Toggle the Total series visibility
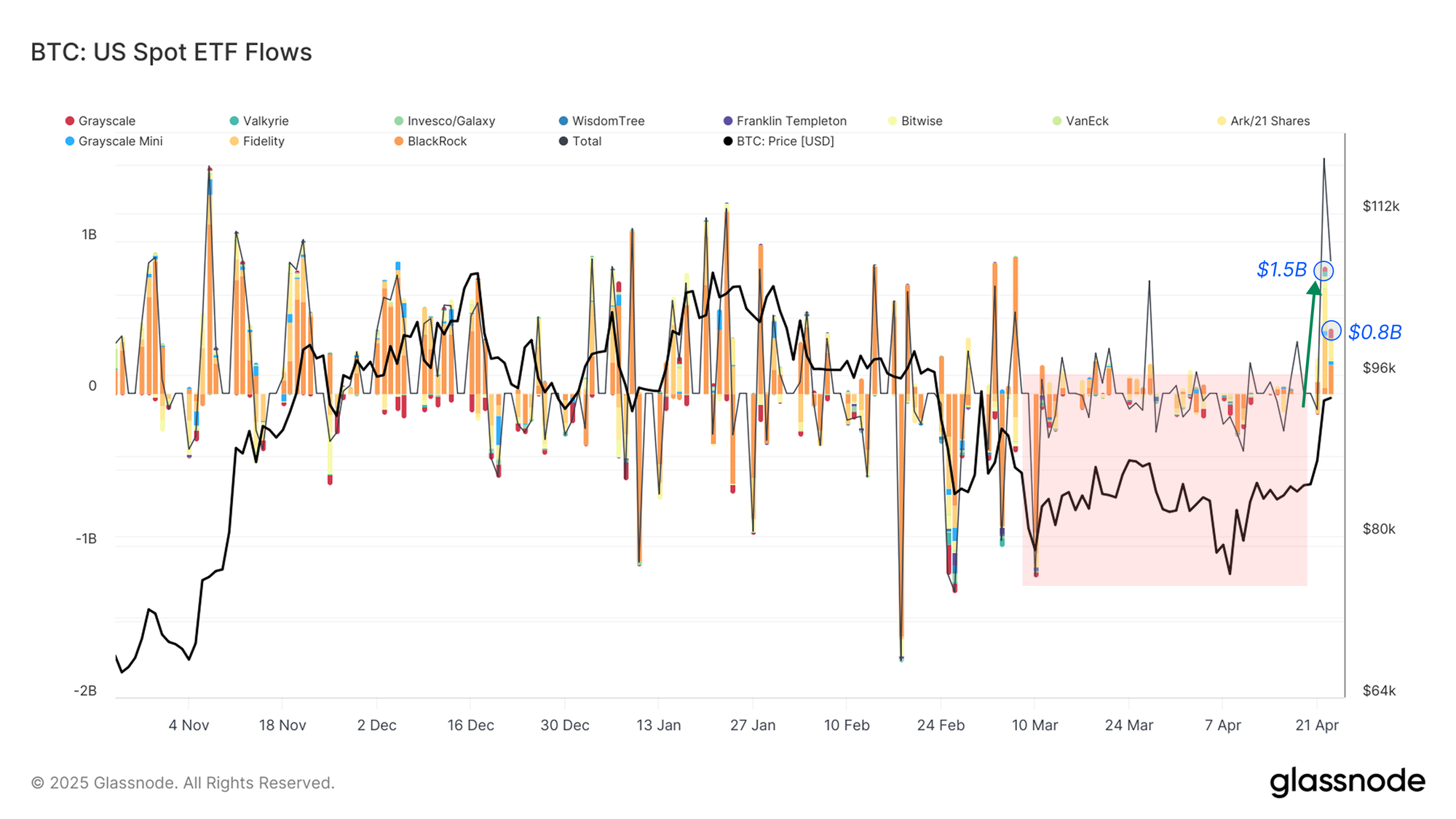Viewport: 1456px width, 819px height. (585, 141)
